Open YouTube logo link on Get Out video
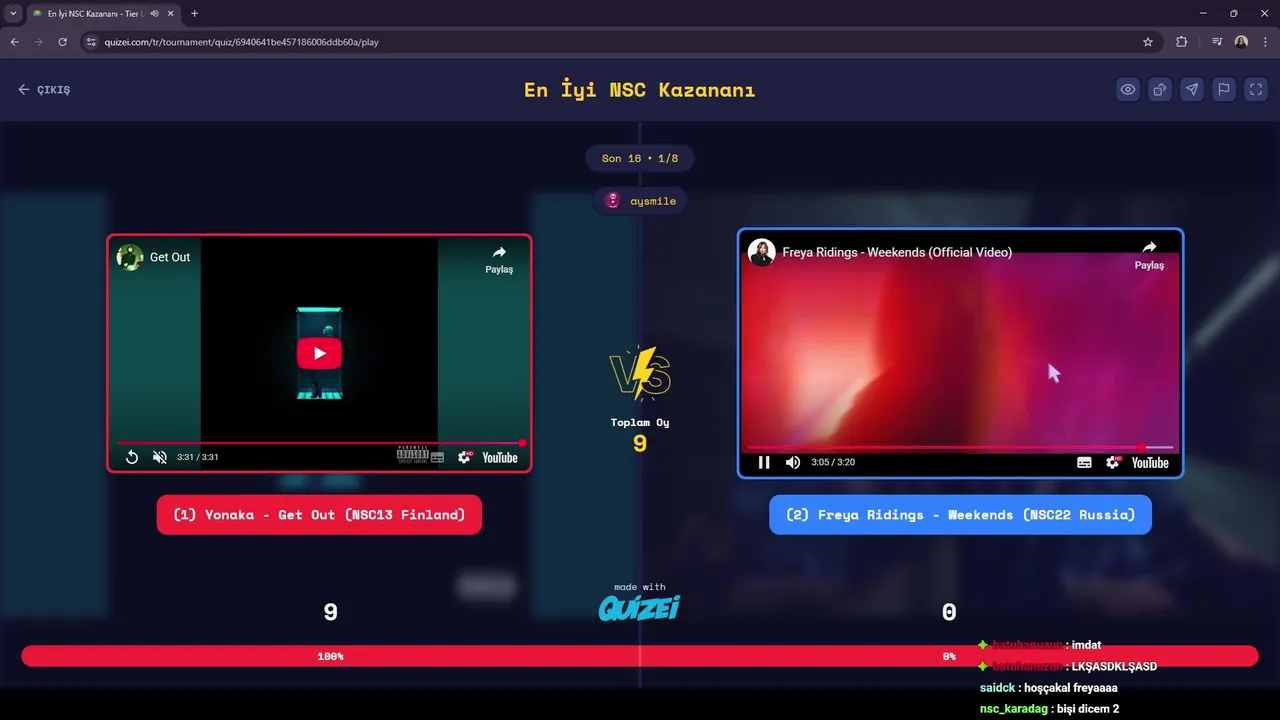1280x720 pixels. click(x=499, y=457)
